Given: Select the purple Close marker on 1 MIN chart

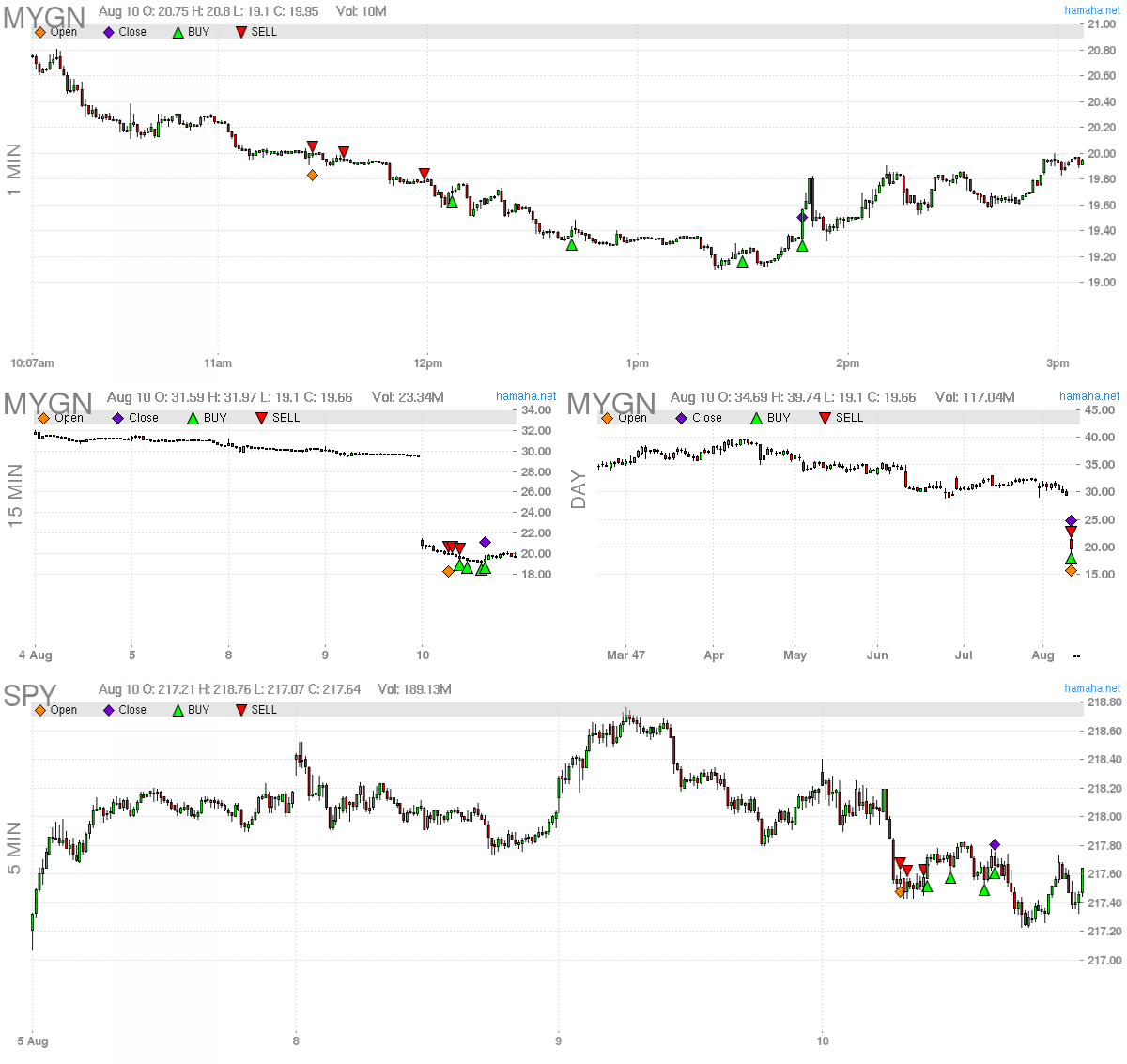Looking at the screenshot, I should [x=802, y=217].
